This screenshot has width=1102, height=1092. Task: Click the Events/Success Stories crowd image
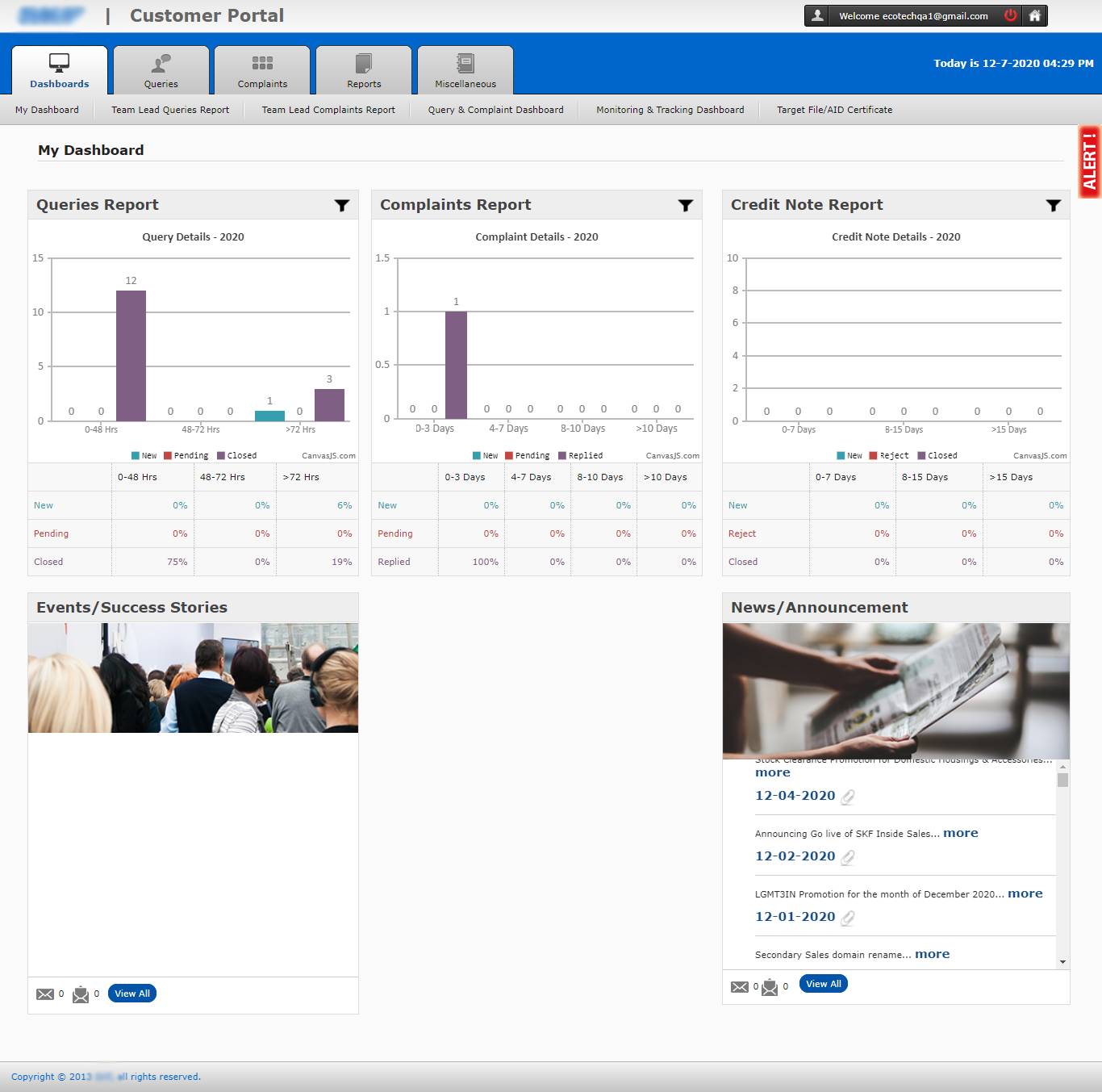(x=193, y=678)
